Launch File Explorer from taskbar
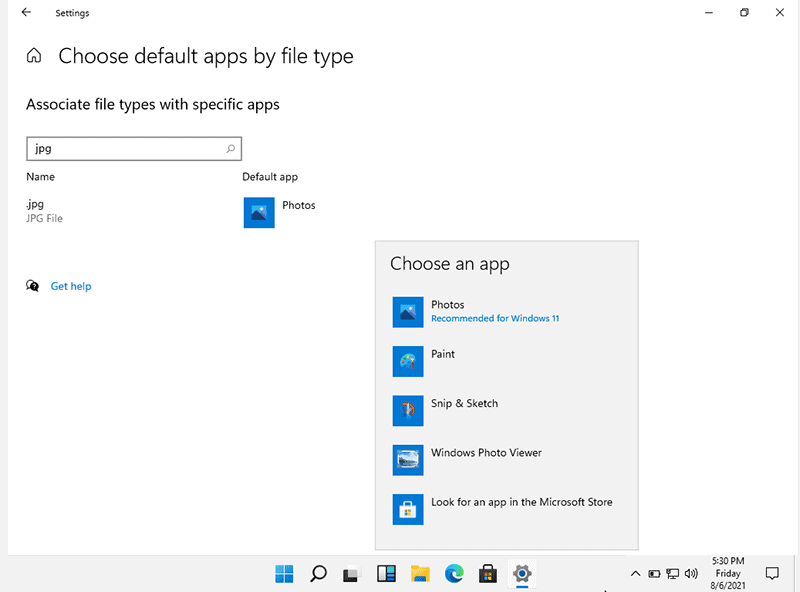This screenshot has width=800, height=592. (420, 574)
